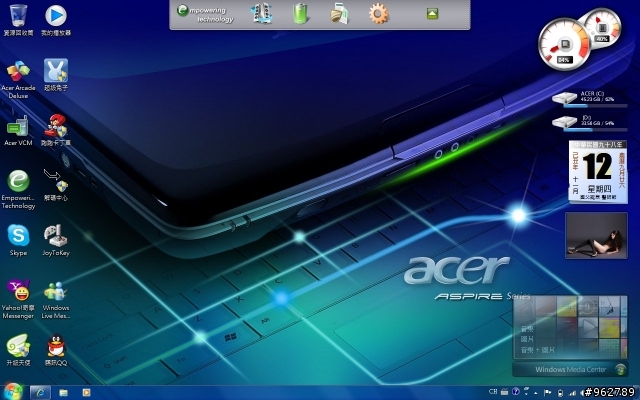This screenshot has width=640, height=400.
Task: Open the green battery power tool
Action: point(300,13)
